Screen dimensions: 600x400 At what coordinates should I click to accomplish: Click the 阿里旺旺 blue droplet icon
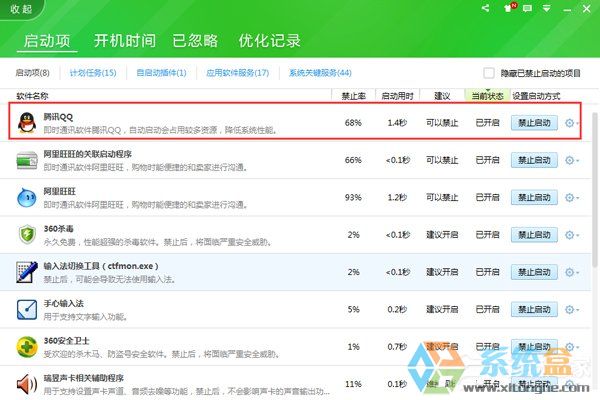pyautogui.click(x=27, y=198)
